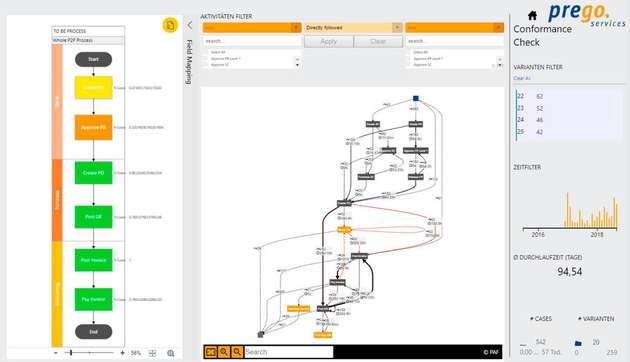Click the graph Search input field
The height and width of the screenshot is (362, 630).
[288, 352]
